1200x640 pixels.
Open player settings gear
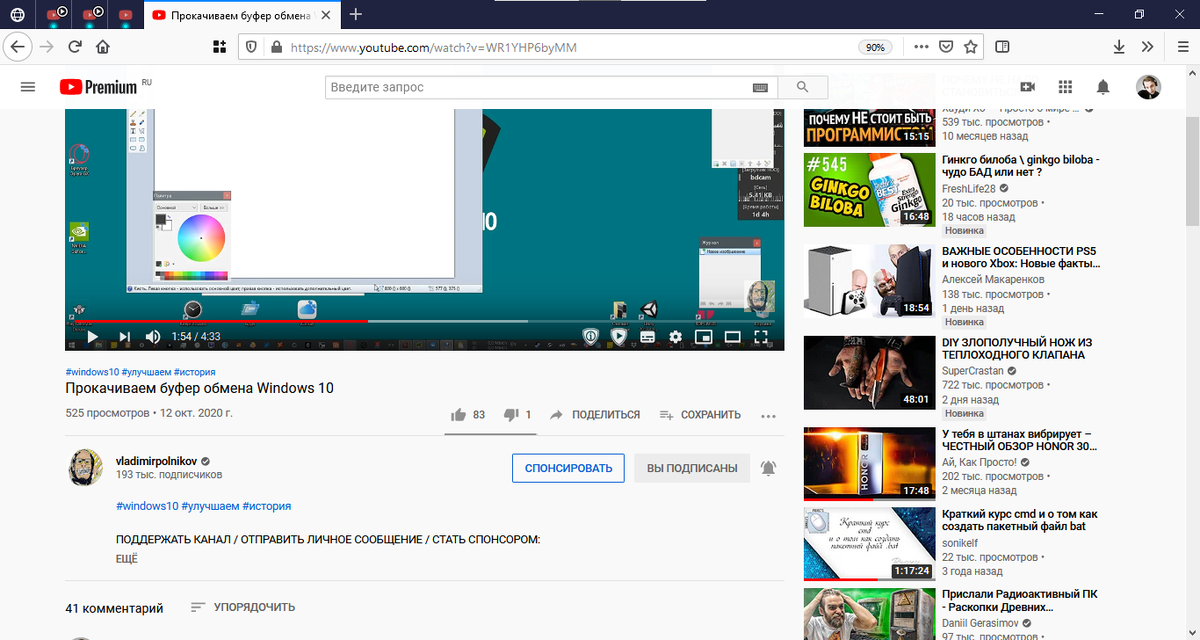675,337
